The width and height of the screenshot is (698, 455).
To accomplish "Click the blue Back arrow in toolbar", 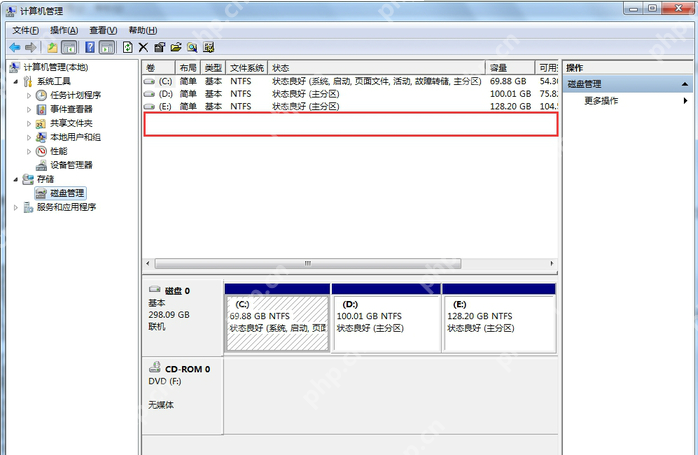I will click(x=15, y=47).
